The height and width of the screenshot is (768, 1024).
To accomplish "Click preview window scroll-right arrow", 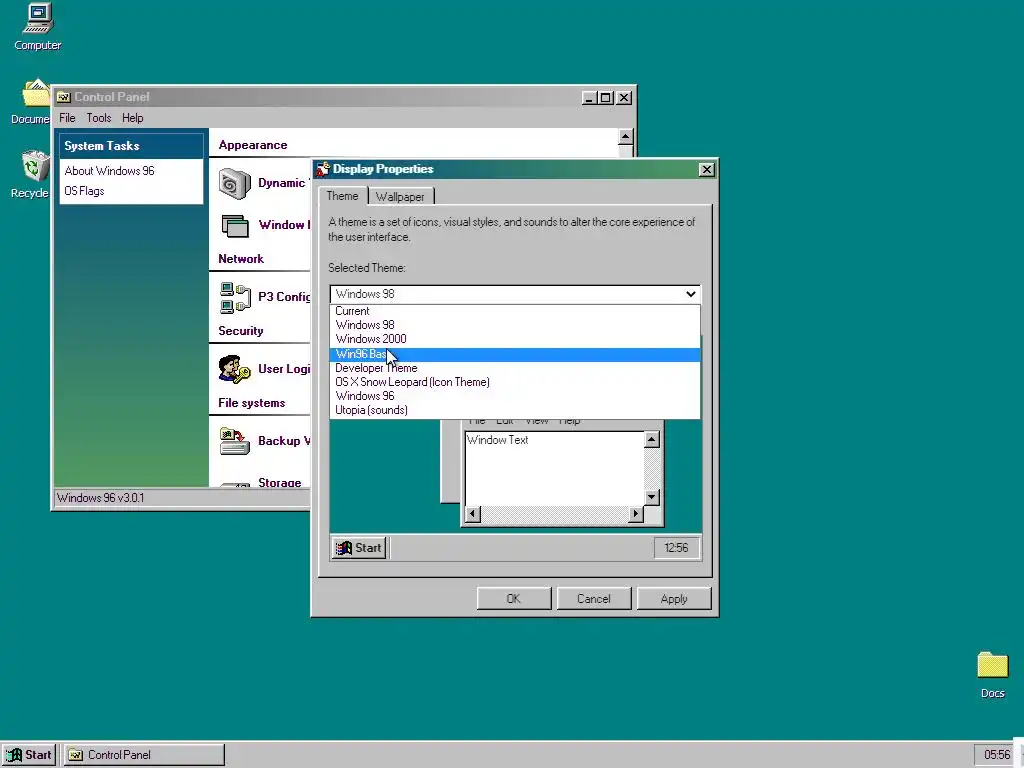I will pos(635,515).
